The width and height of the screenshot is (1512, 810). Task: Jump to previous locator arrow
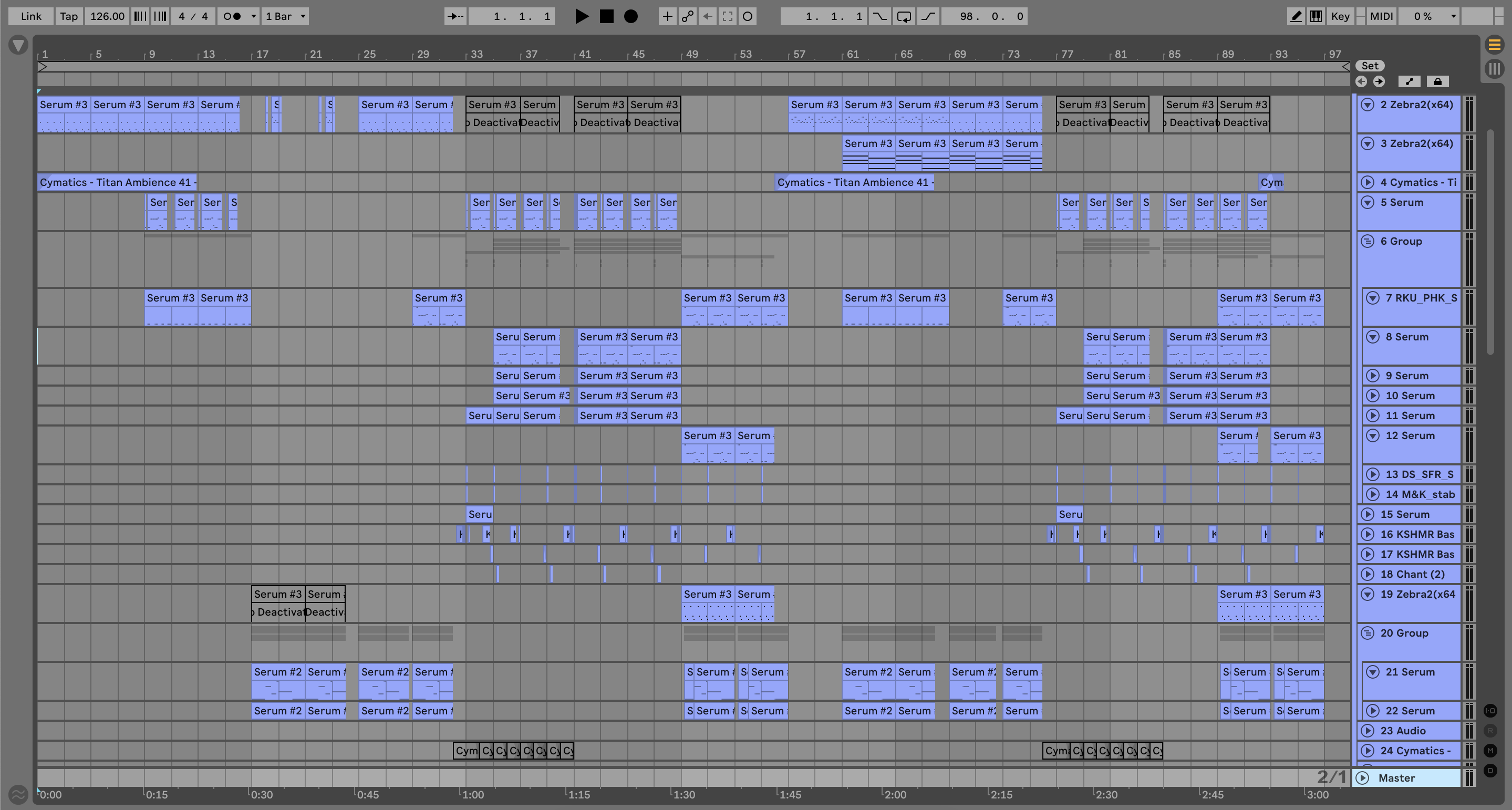tap(1361, 81)
